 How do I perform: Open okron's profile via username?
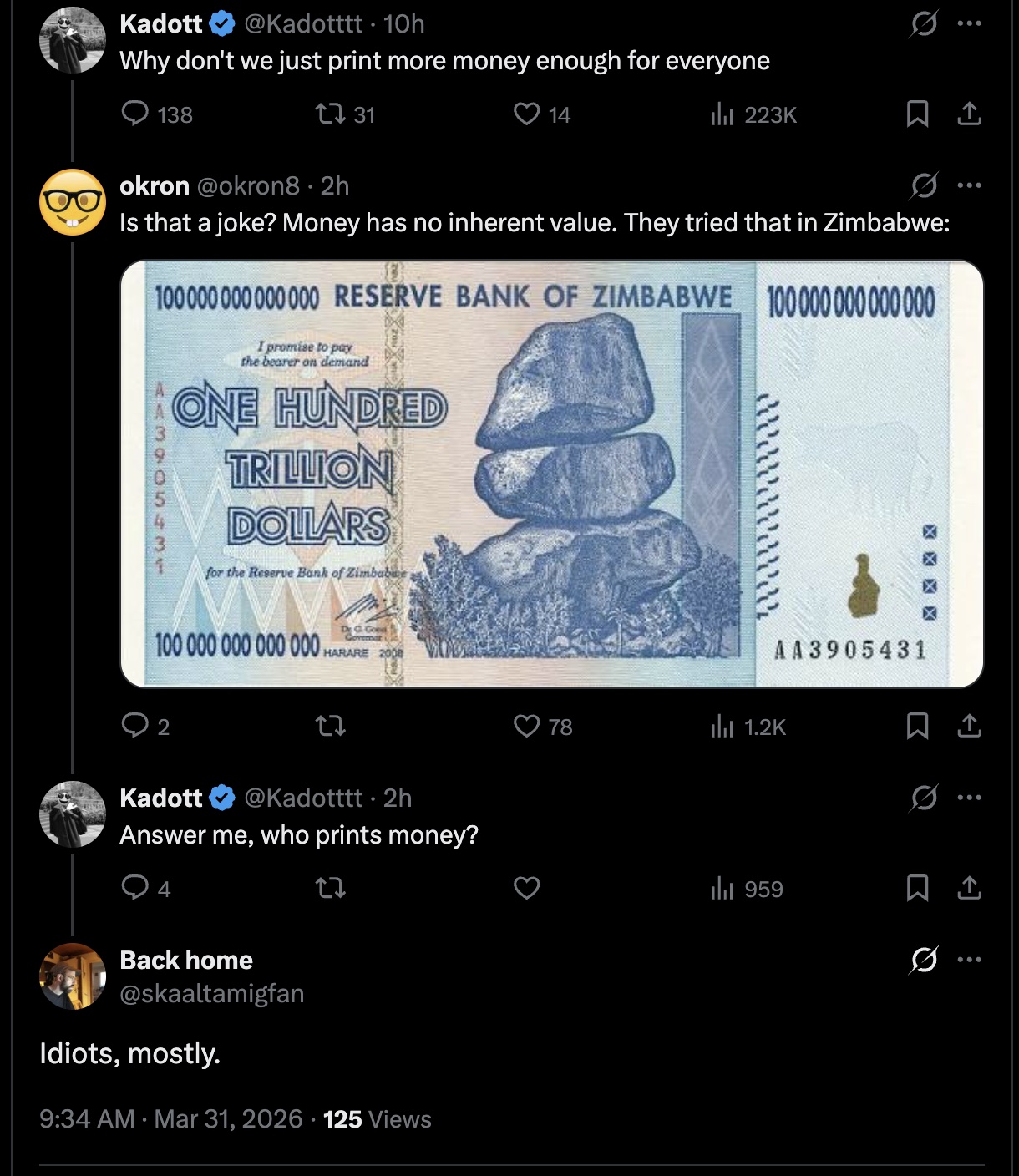(x=248, y=185)
